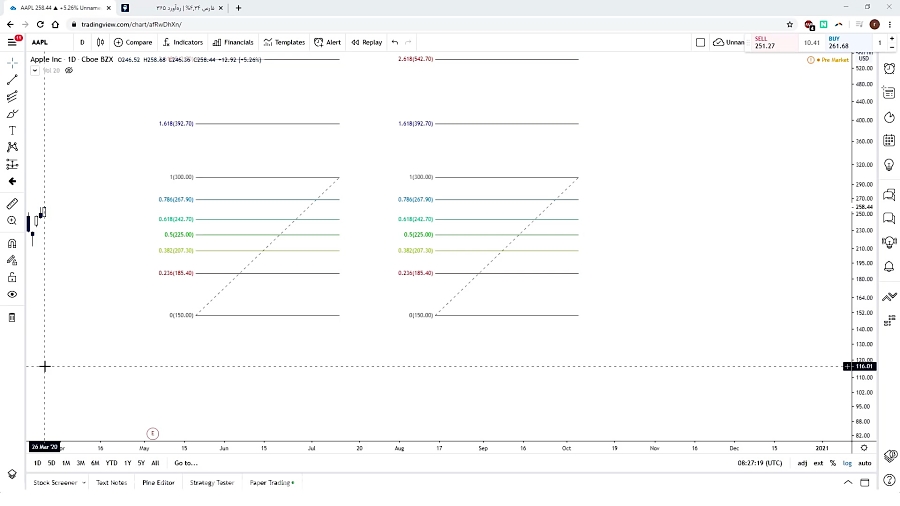Select the crosshair cursor tool
This screenshot has width=900, height=506.
click(x=12, y=62)
